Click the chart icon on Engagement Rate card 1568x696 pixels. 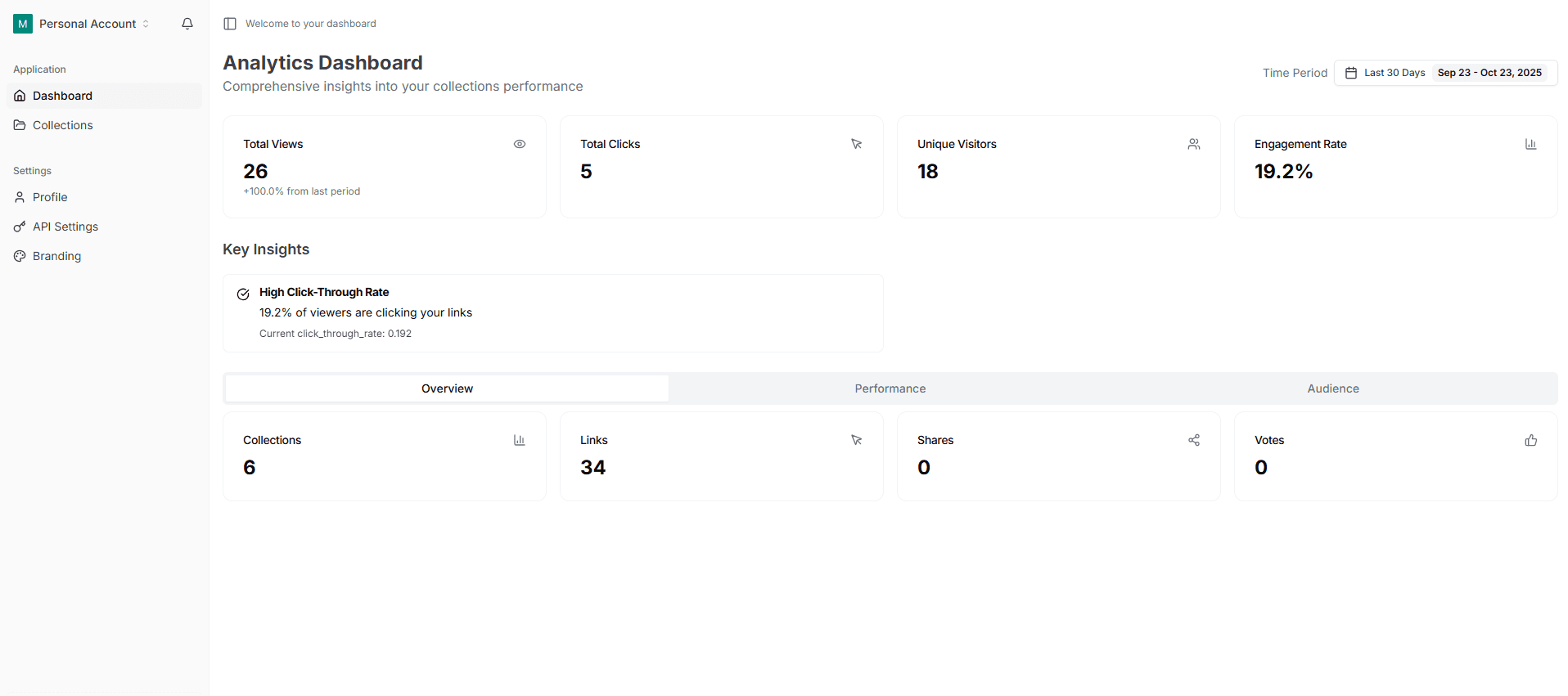point(1531,144)
